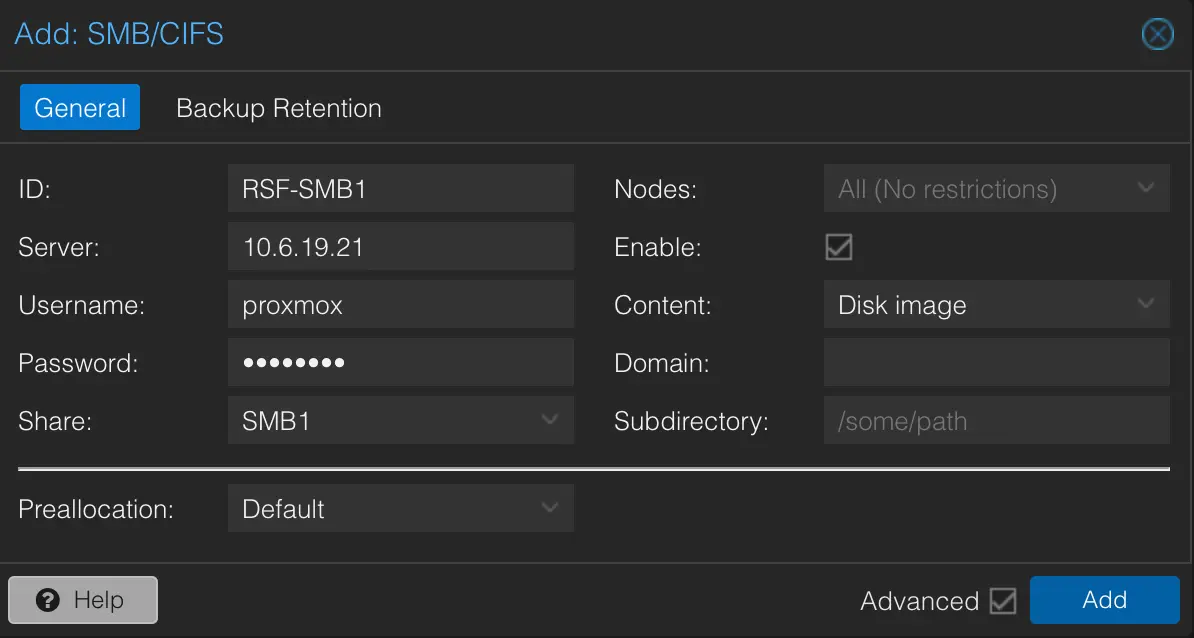
Task: Open the Preallocation dropdown set to Default
Action: click(400, 508)
